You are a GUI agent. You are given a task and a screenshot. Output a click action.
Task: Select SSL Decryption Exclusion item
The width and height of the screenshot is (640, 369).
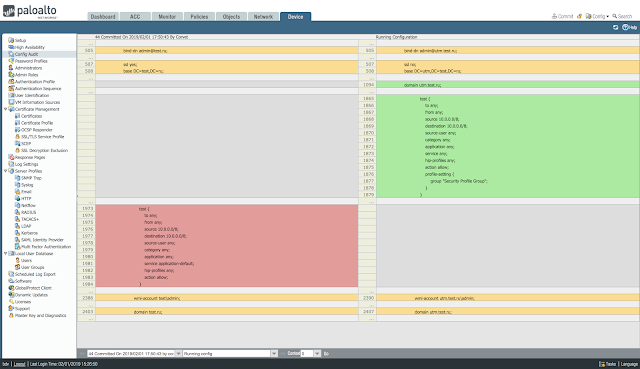pos(44,150)
